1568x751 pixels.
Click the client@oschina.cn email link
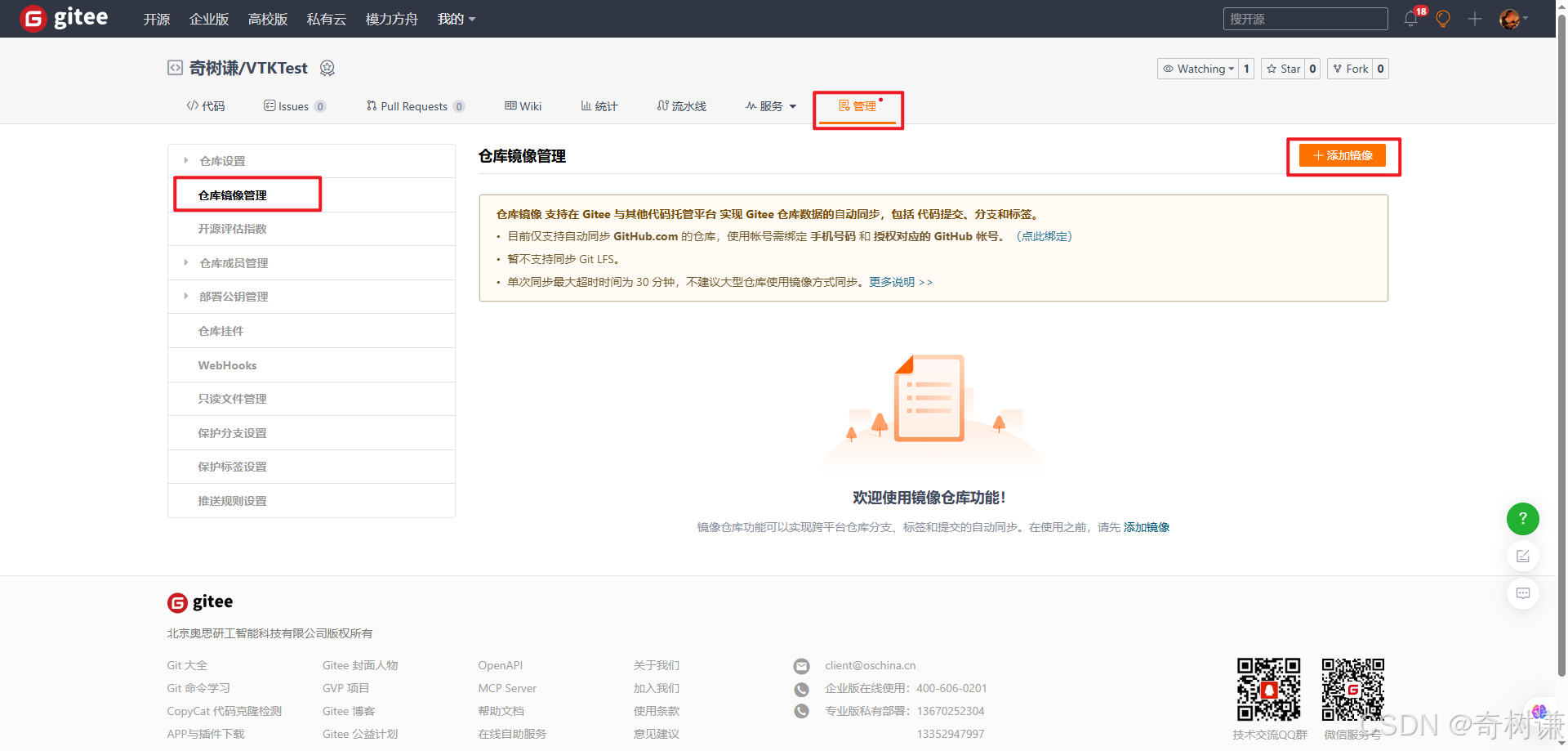[x=870, y=665]
